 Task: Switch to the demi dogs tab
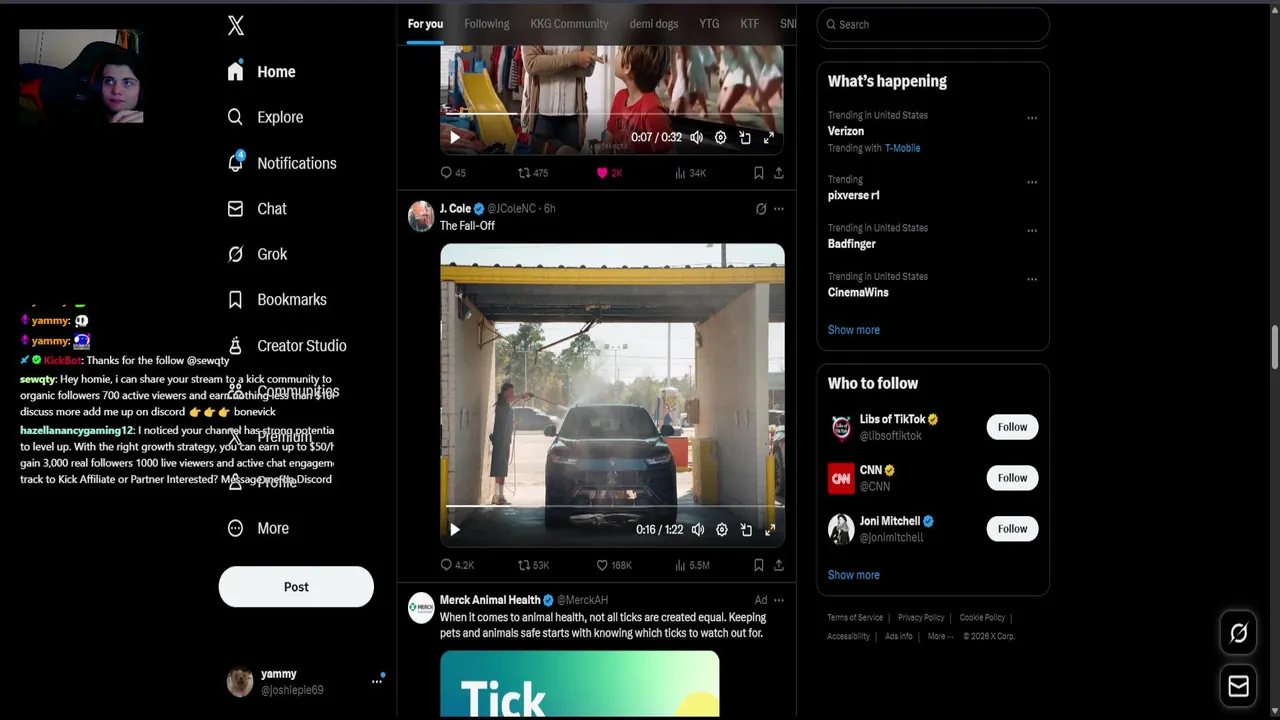click(x=654, y=24)
